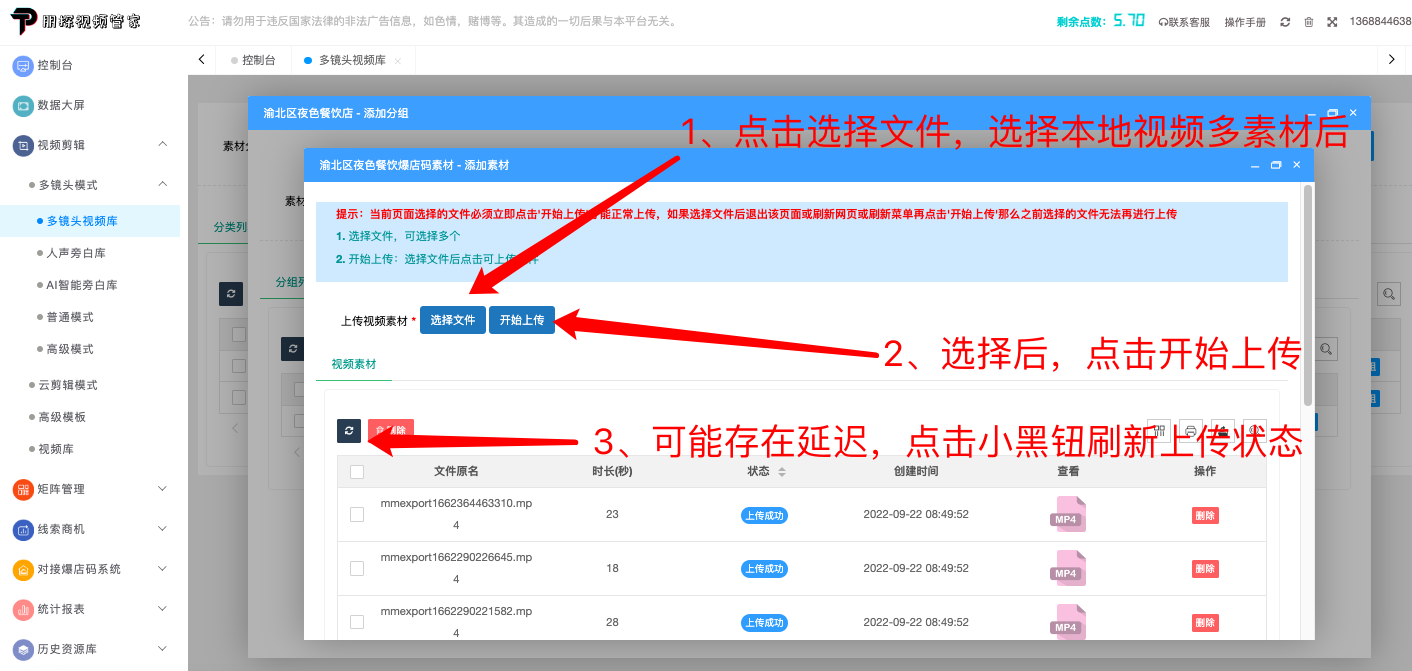Viewport: 1412px width, 671px height.
Task: Open the 操作手册 link
Action: tap(1245, 22)
